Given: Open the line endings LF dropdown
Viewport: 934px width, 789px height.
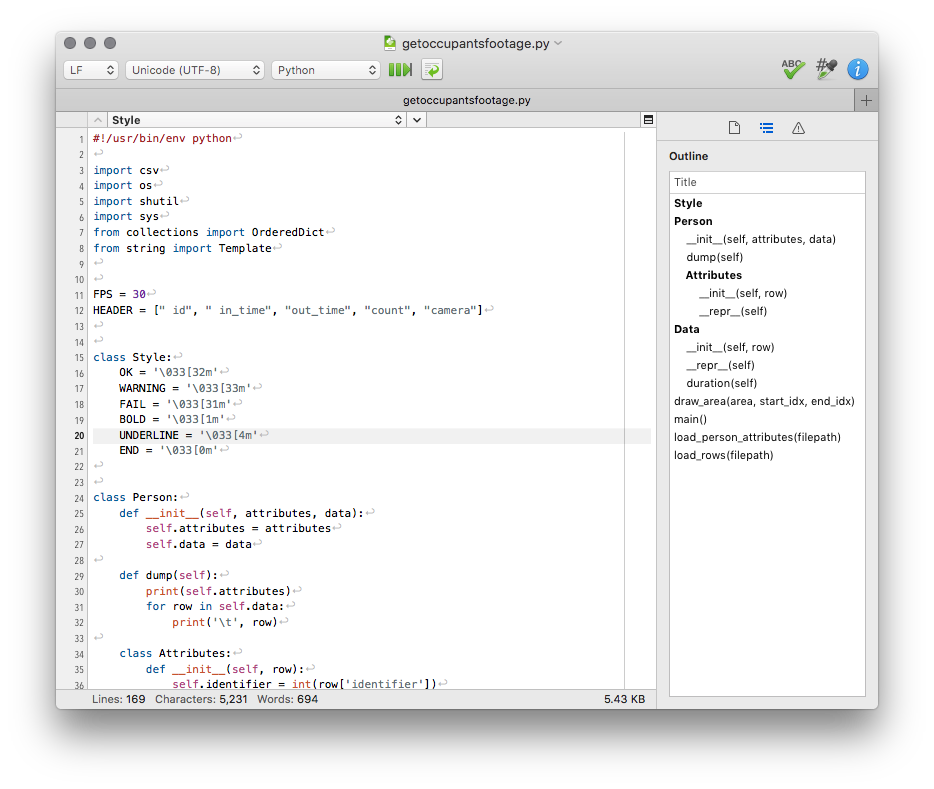Looking at the screenshot, I should click(x=91, y=70).
